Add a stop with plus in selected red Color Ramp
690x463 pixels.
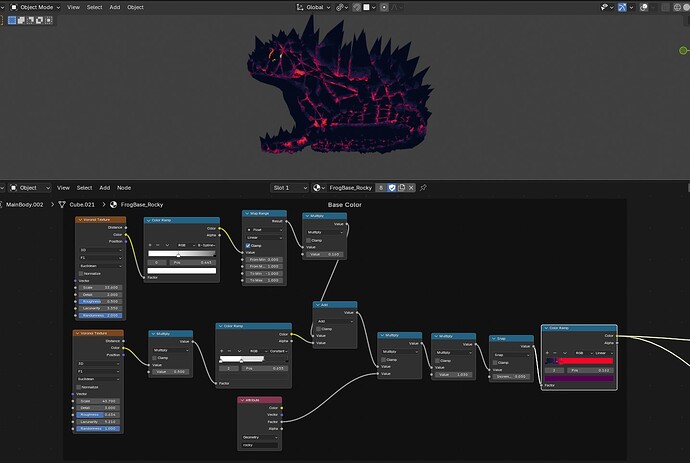[547, 353]
